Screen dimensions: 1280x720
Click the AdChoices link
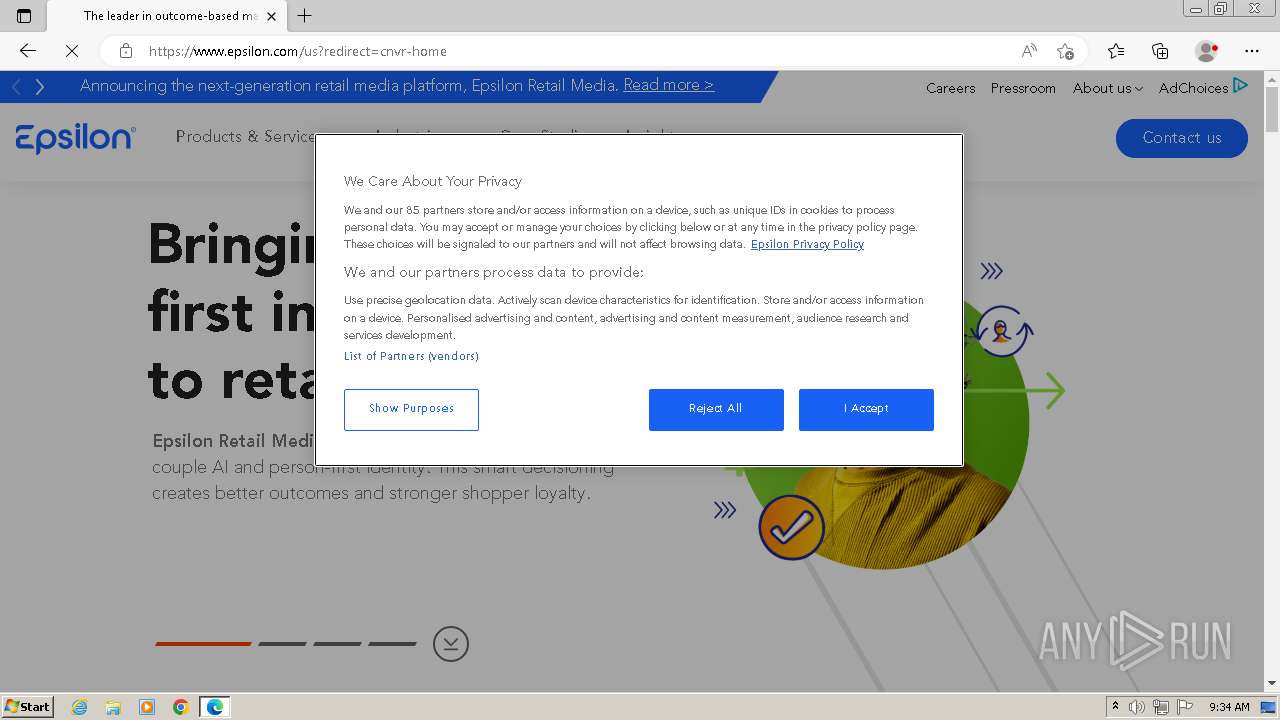1203,87
